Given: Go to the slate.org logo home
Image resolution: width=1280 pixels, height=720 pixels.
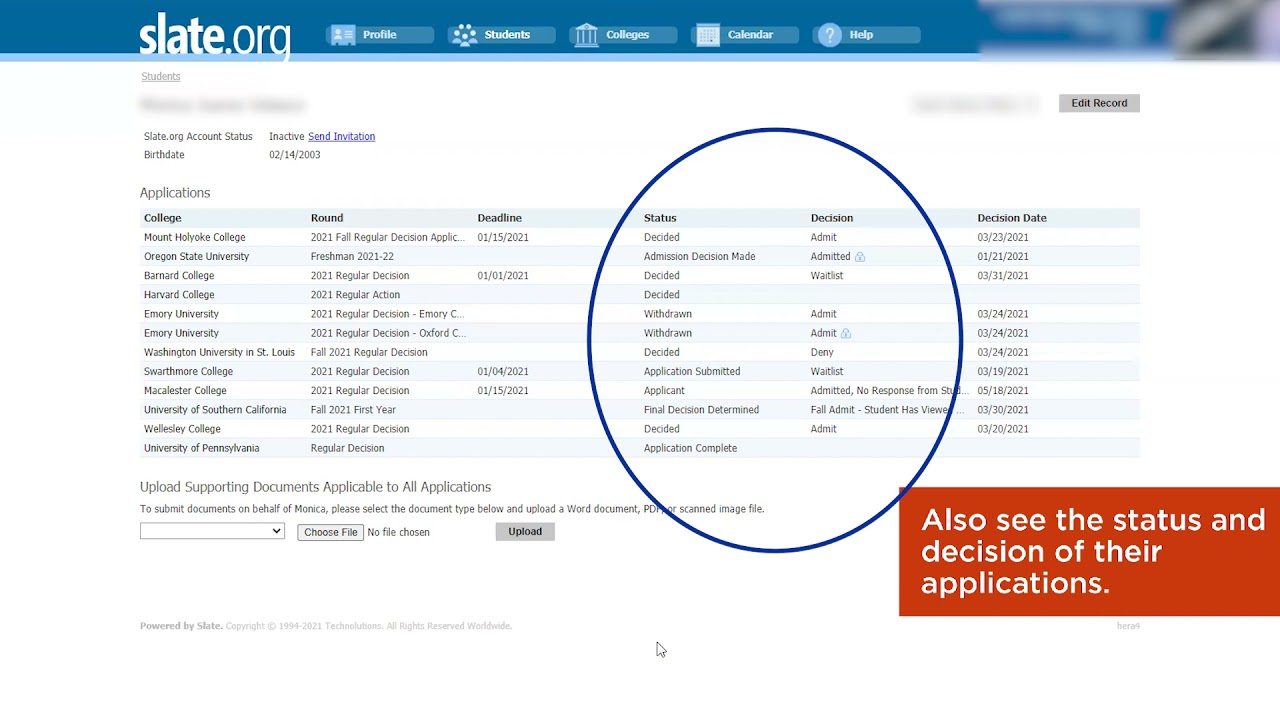Looking at the screenshot, I should 215,35.
